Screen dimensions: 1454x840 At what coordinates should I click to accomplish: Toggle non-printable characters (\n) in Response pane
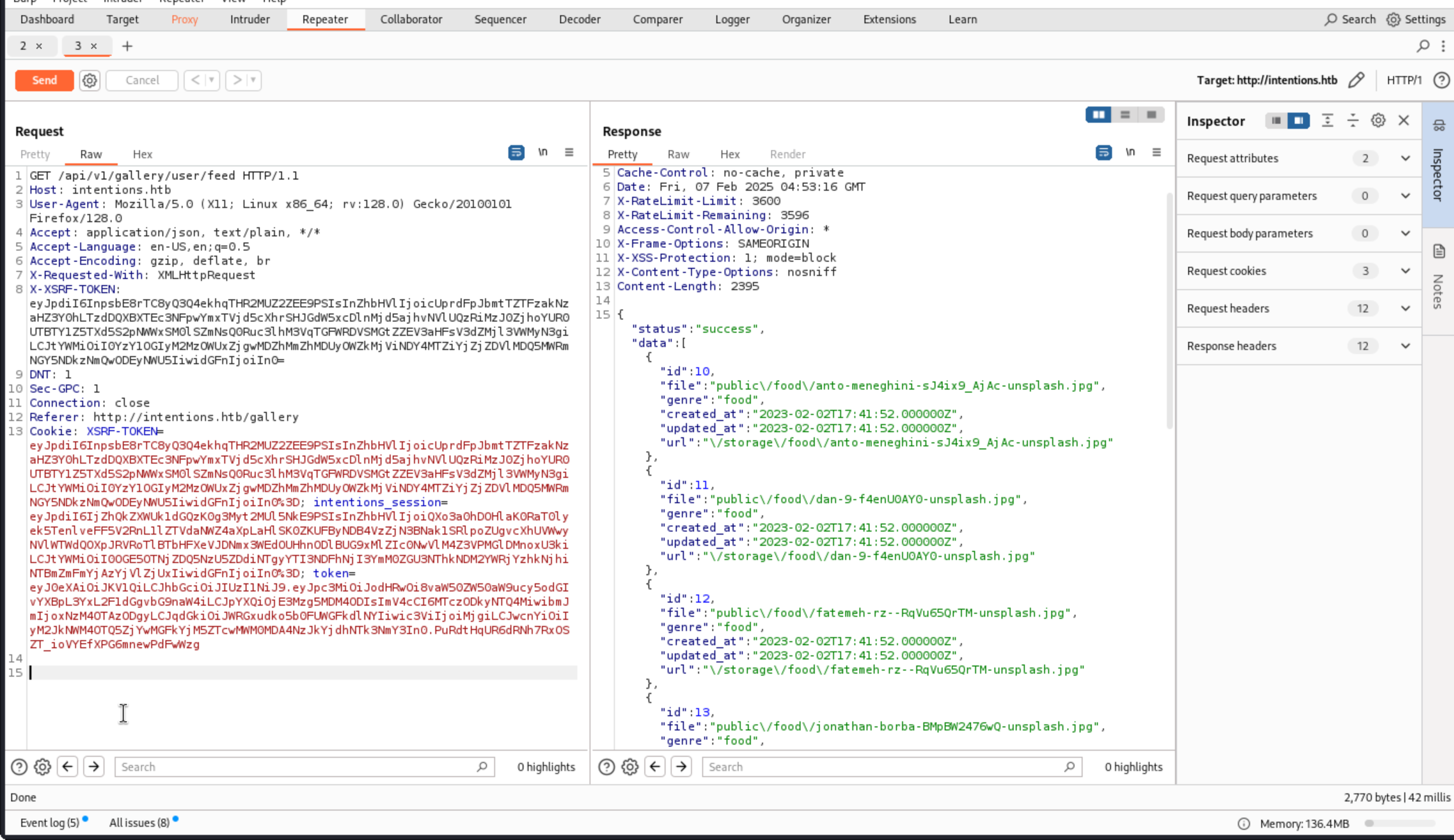(x=1130, y=152)
